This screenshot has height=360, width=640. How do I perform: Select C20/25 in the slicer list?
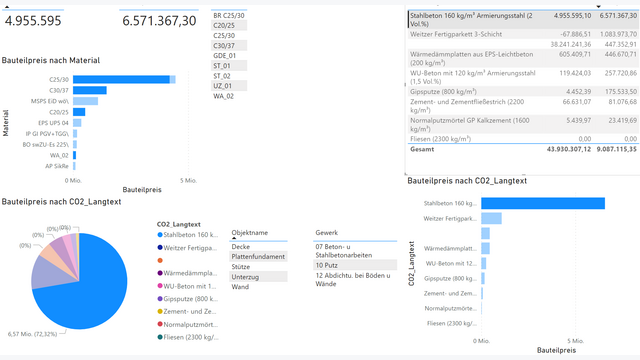click(229, 25)
